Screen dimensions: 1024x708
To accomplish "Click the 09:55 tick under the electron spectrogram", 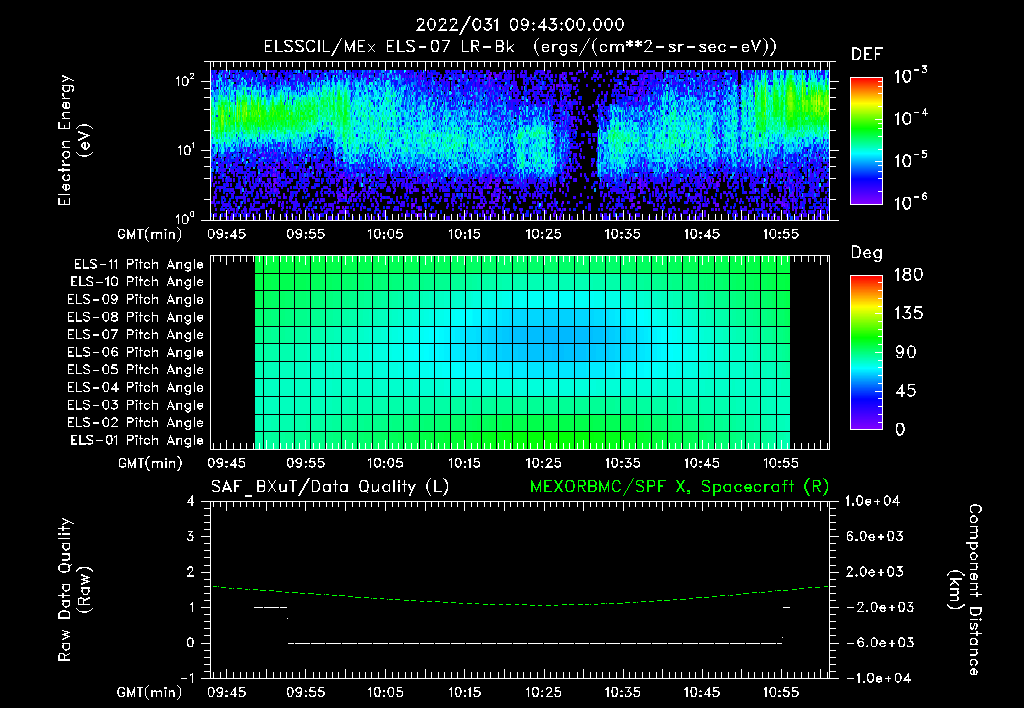I will [306, 234].
